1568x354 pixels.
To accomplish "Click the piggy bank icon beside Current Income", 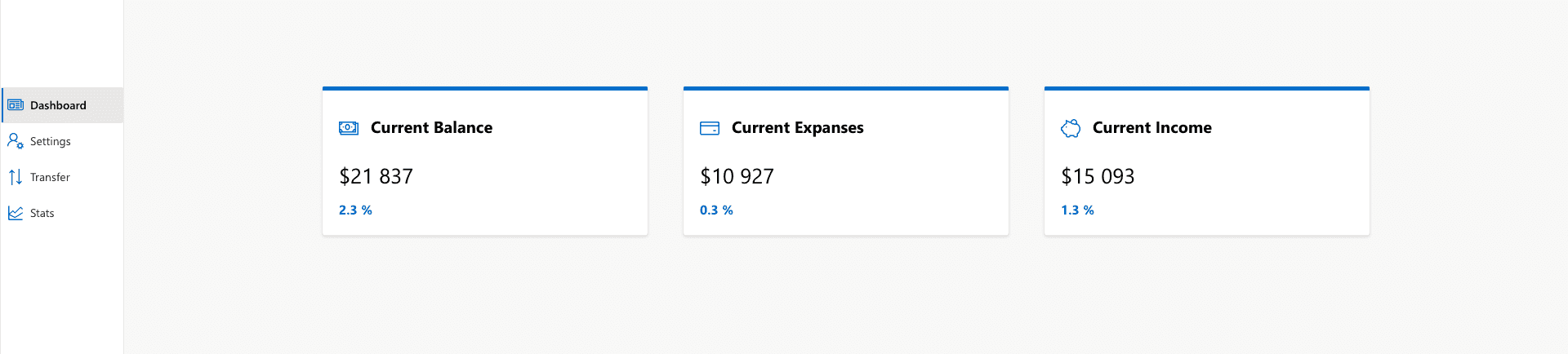I will coord(1071,128).
